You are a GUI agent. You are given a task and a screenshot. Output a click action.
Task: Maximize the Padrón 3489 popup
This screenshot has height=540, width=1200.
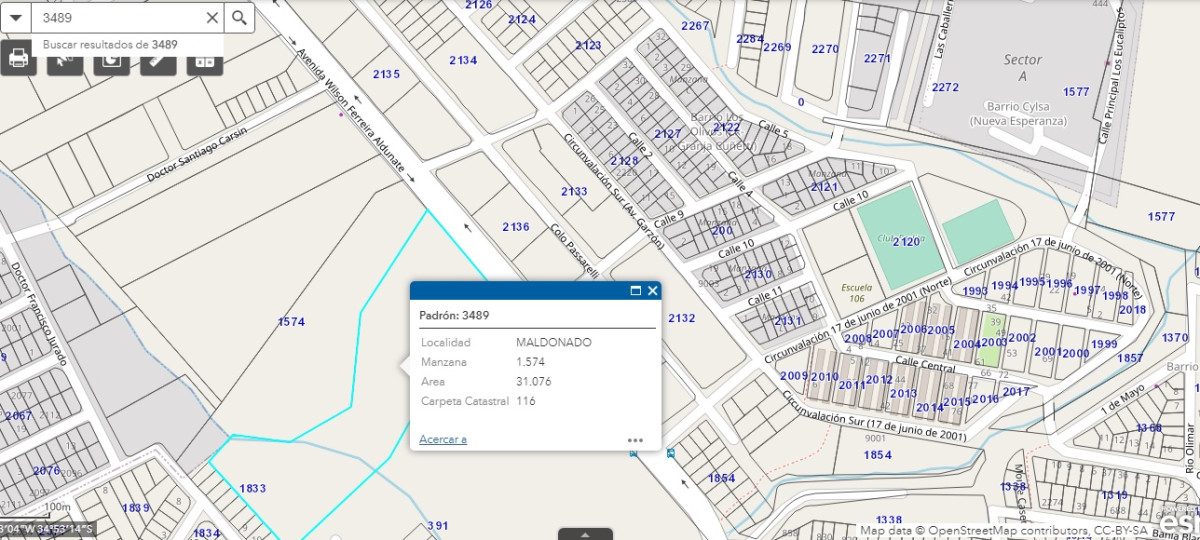pyautogui.click(x=635, y=291)
